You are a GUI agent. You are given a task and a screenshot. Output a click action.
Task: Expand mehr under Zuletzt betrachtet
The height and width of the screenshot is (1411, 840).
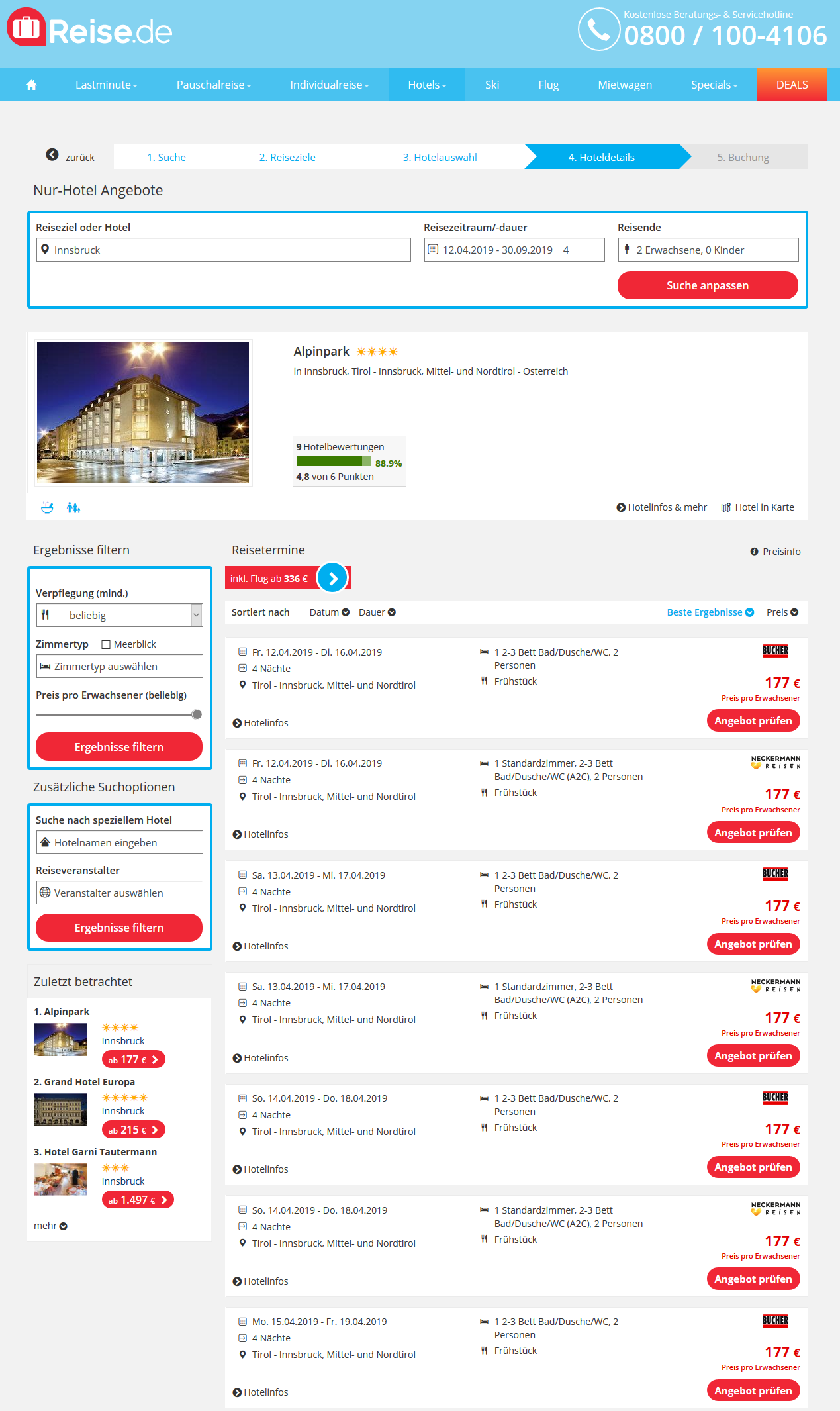50,1226
